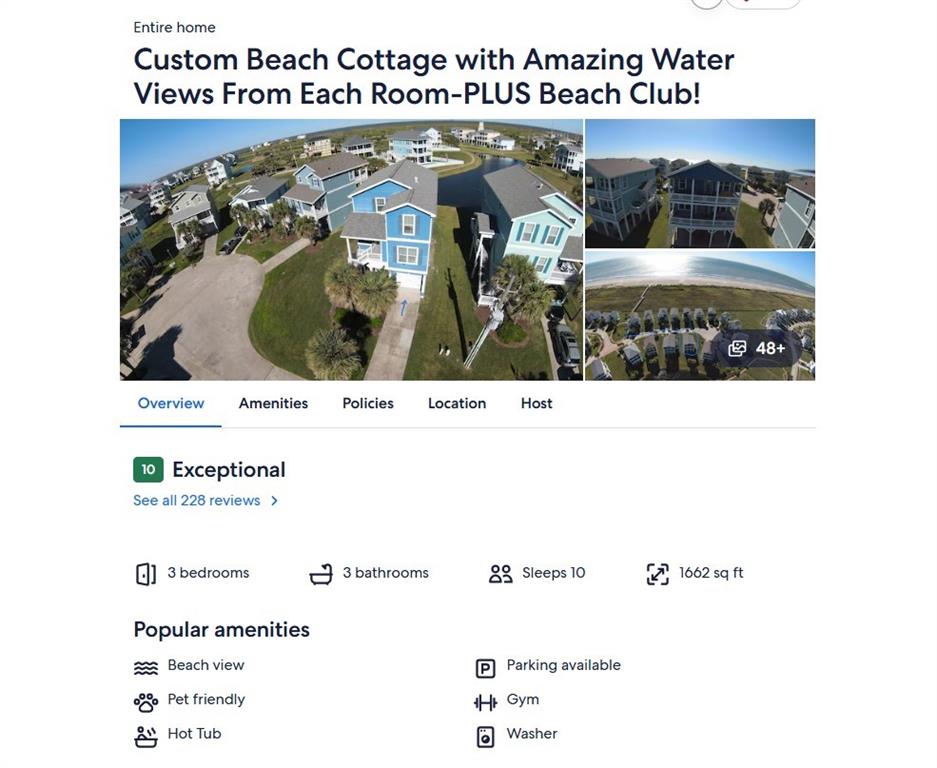Viewport: 937px width, 768px height.
Task: Go to the Location tab
Action: 457,403
